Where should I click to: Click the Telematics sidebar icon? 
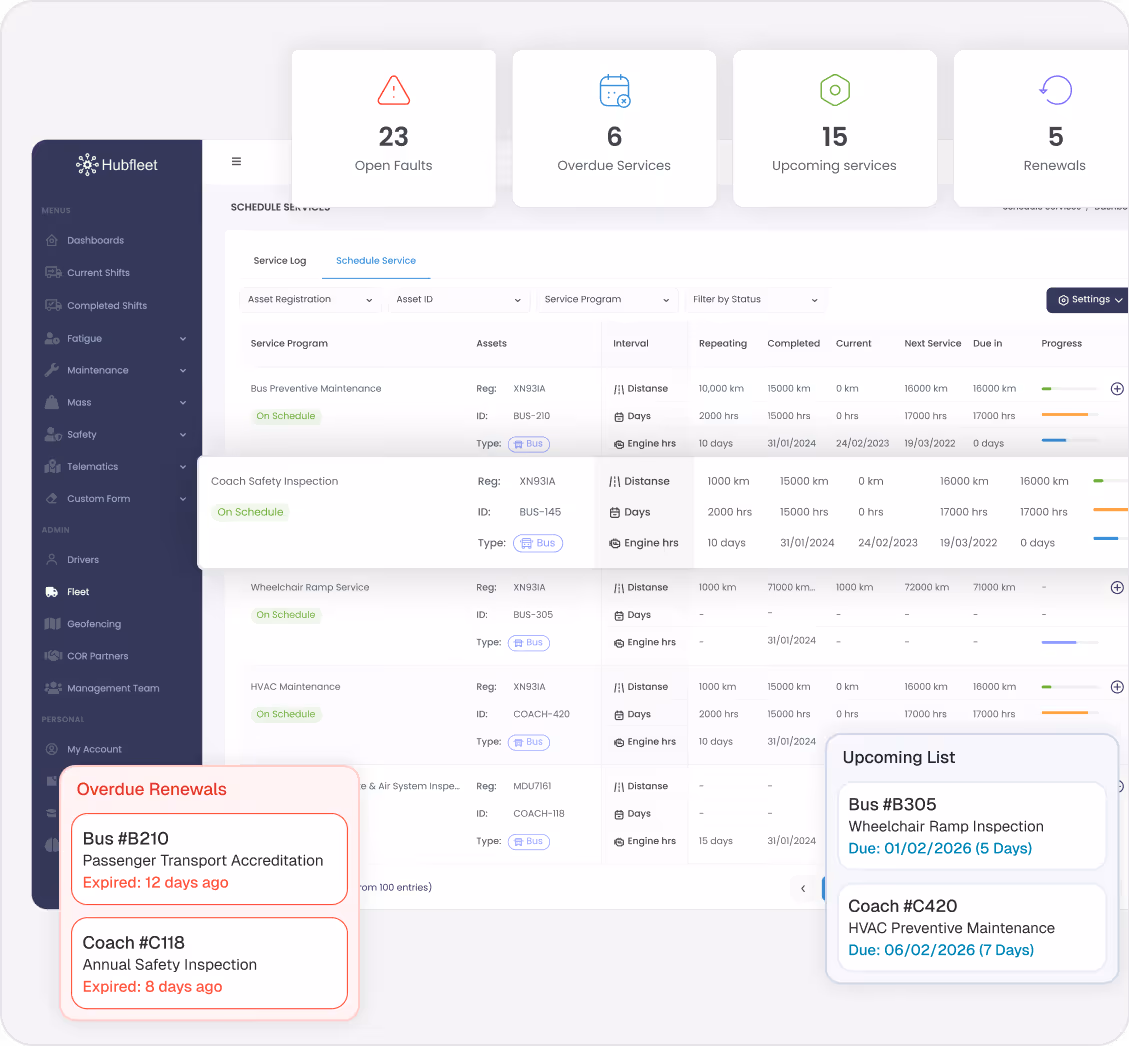[x=52, y=466]
